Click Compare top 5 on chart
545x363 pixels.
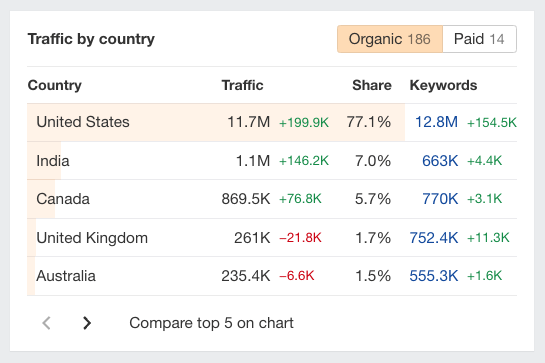(x=211, y=323)
